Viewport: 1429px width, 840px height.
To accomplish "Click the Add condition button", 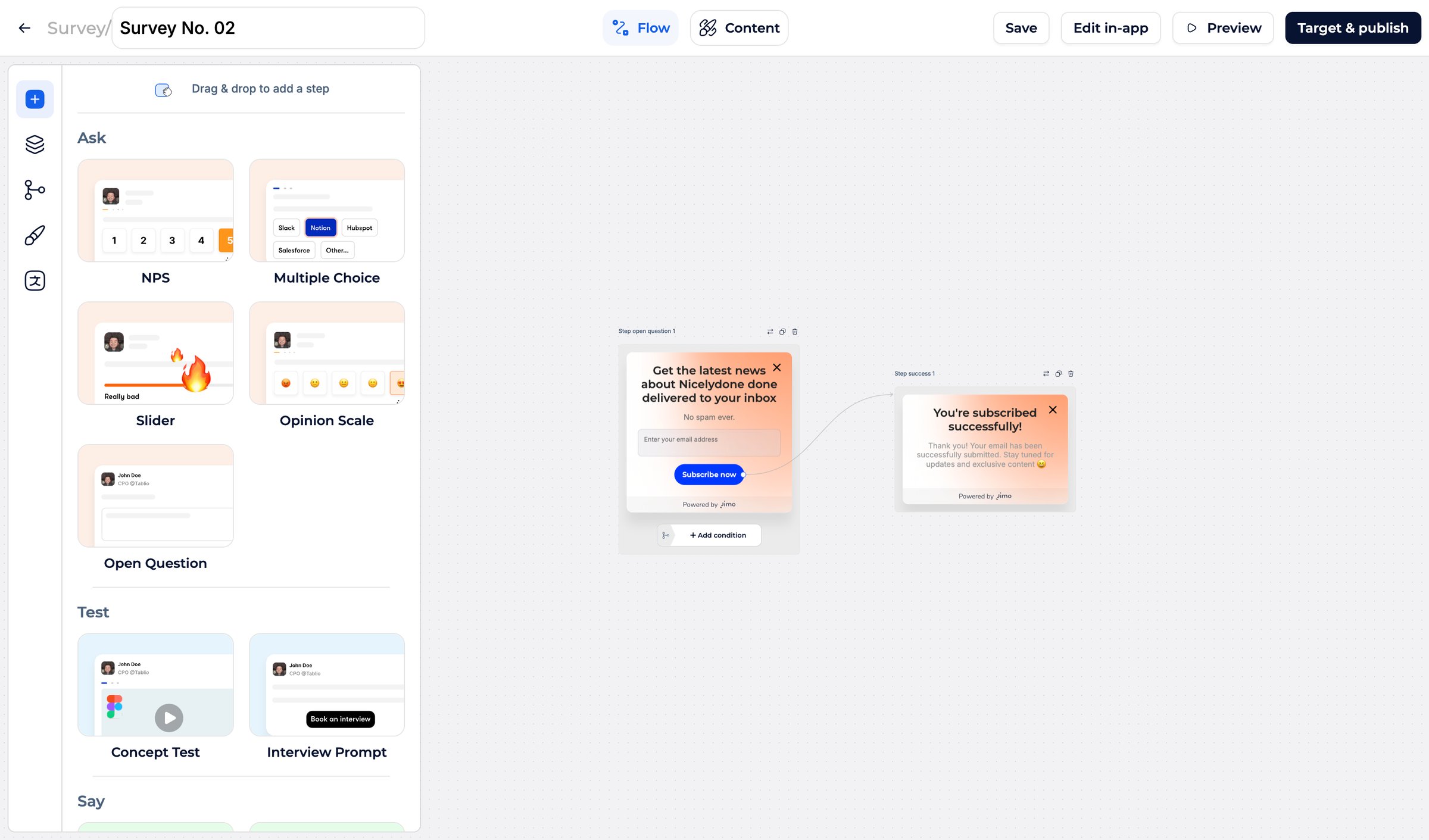I will click(x=717, y=535).
